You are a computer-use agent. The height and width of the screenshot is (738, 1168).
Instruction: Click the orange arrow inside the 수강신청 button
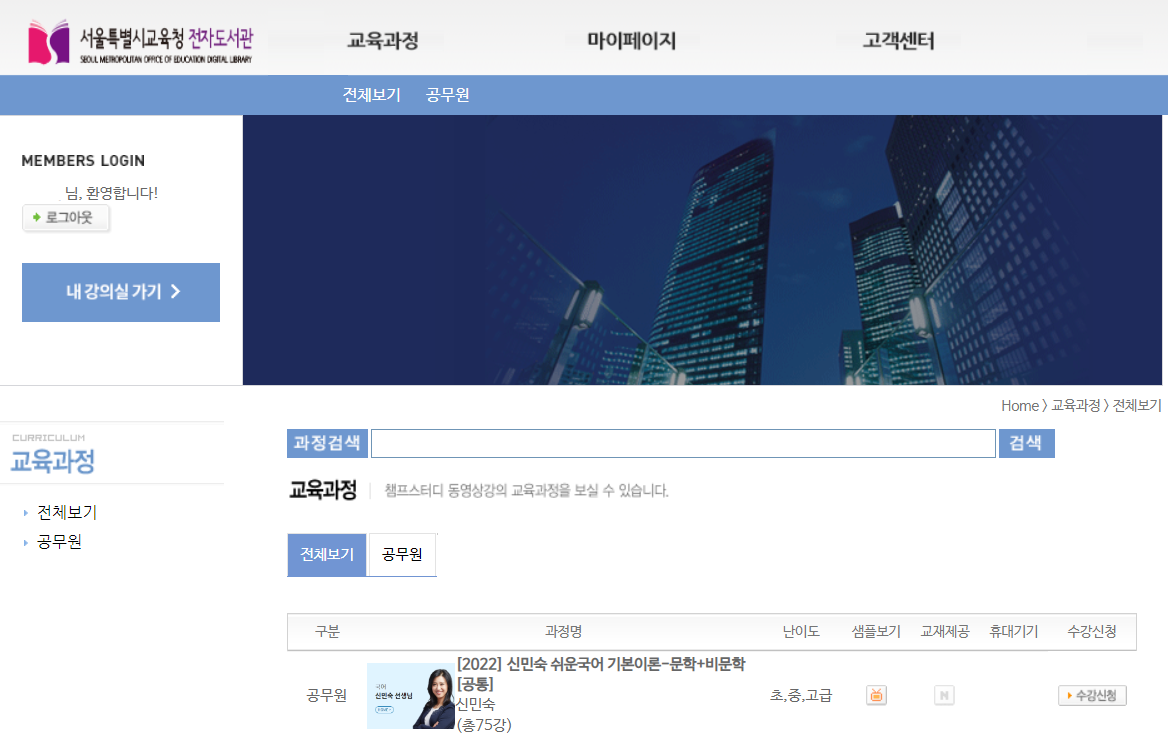coord(1072,695)
